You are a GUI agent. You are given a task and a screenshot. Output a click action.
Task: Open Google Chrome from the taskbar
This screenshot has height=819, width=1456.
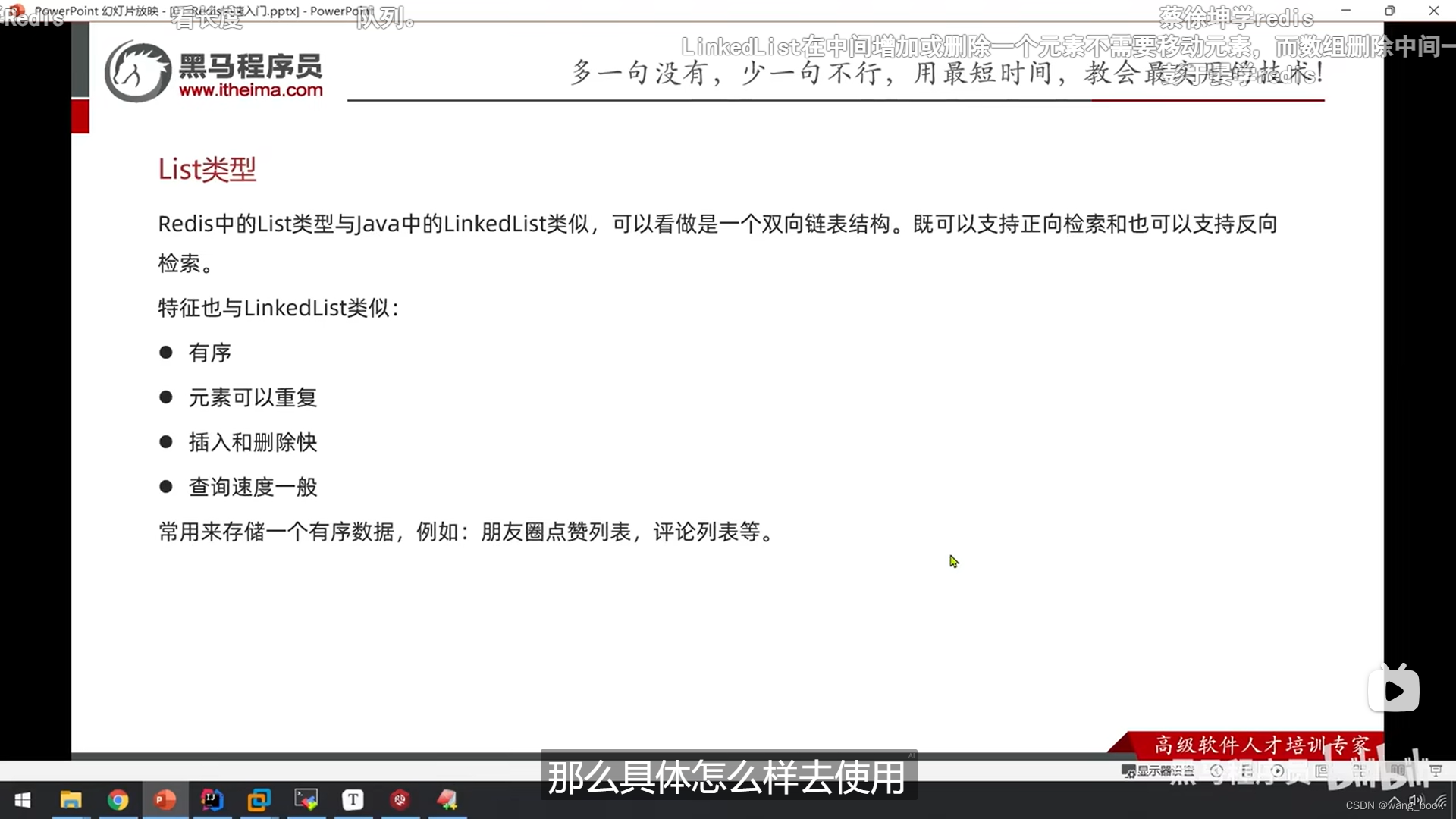point(119,800)
